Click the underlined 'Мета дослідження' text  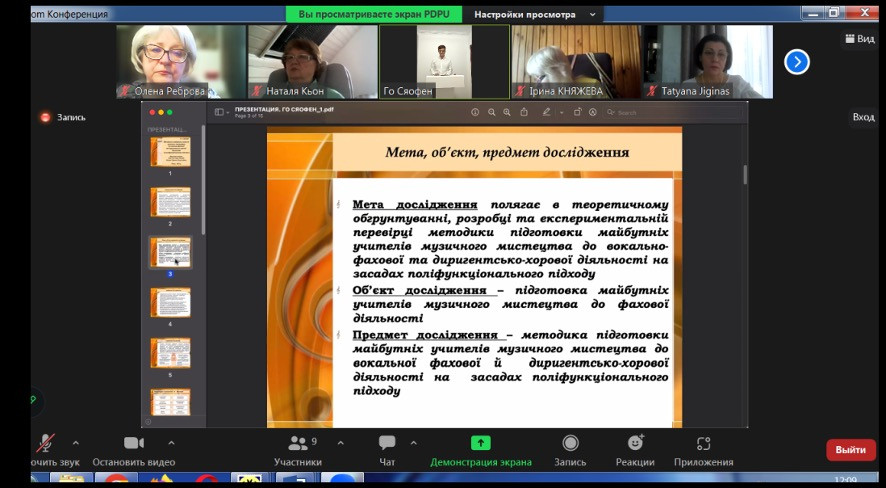415,204
